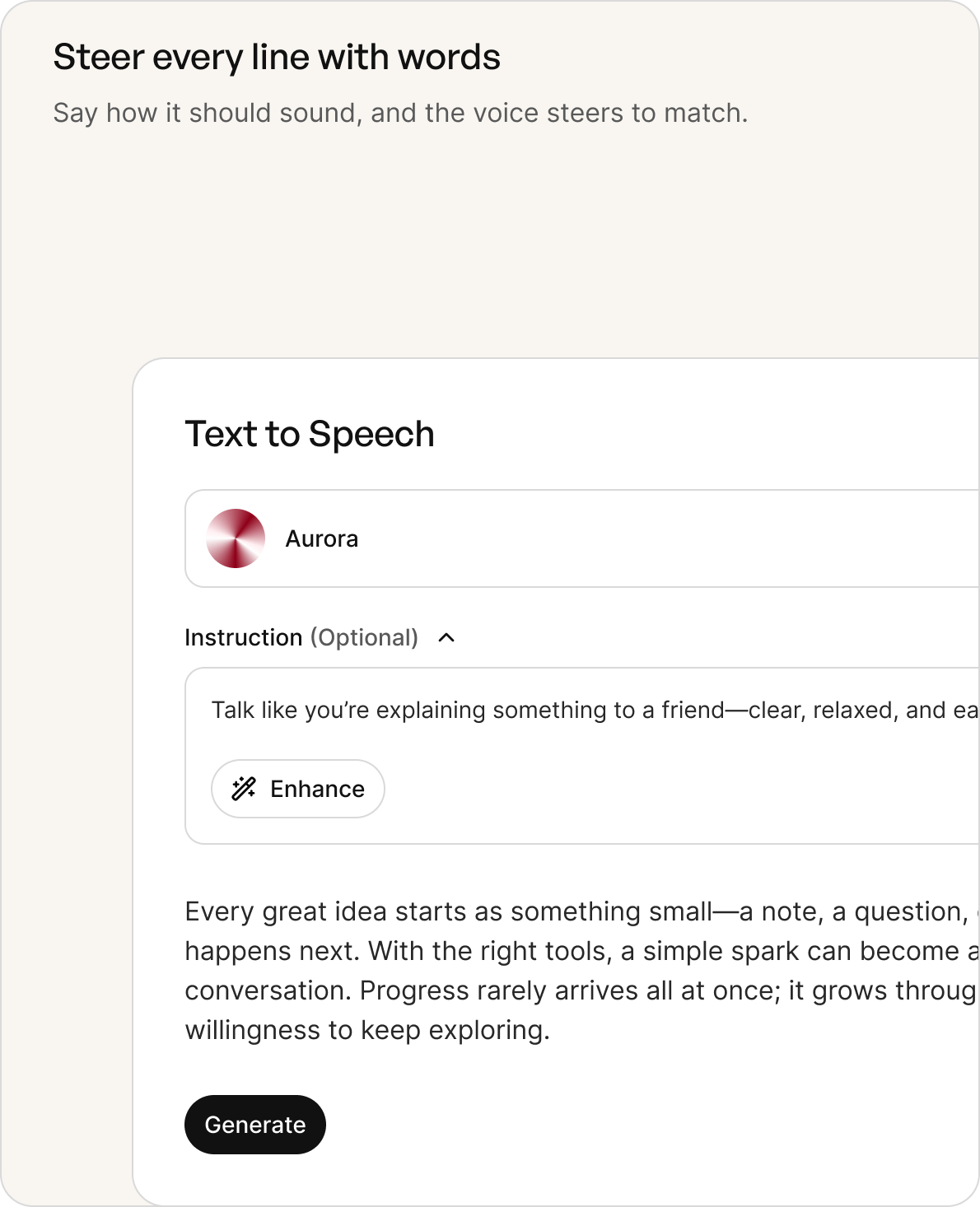The image size is (980, 1207).
Task: Click the 'Say how it should sound' subtitle
Action: tap(400, 113)
